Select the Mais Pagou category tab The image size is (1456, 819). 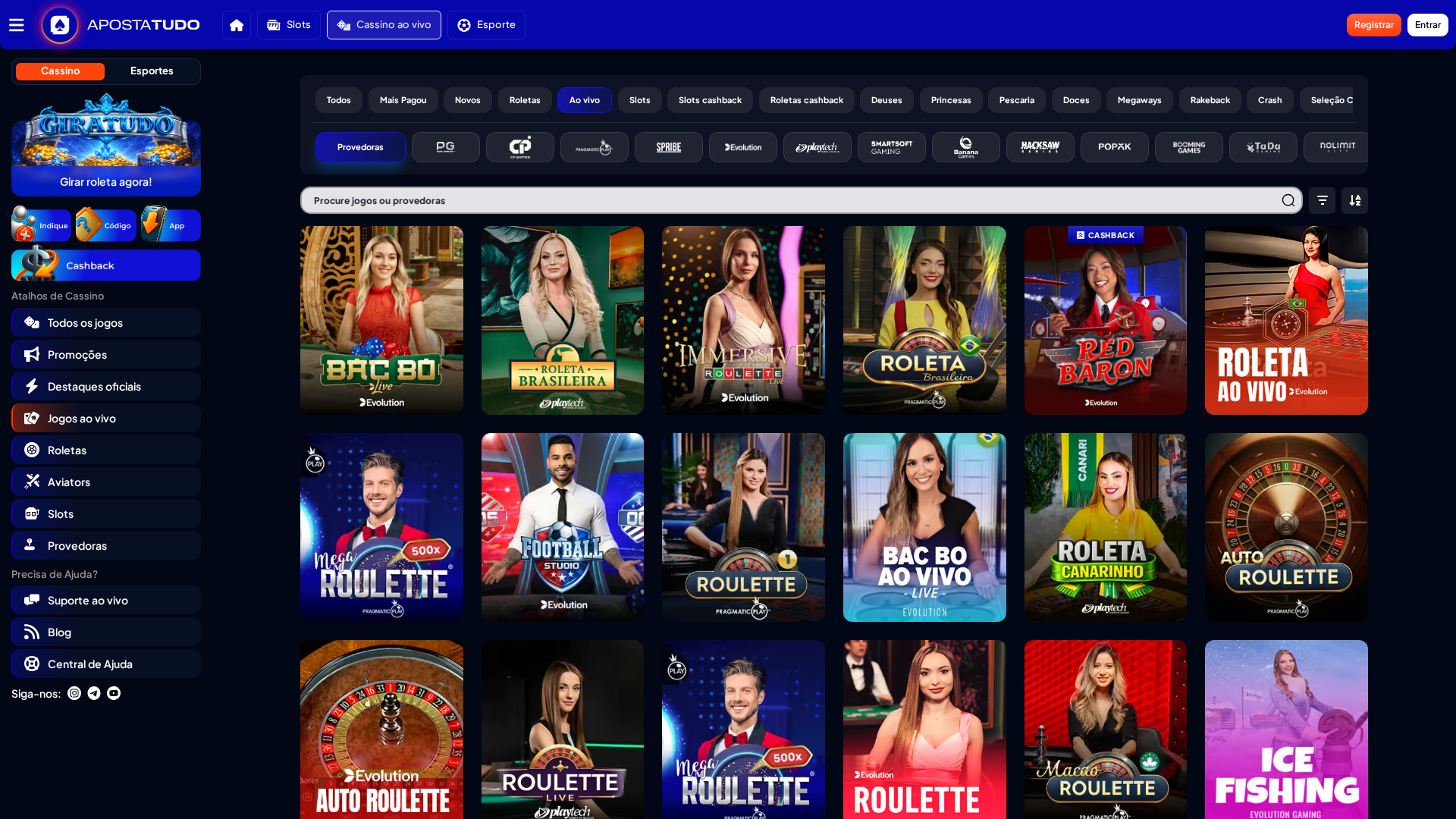tap(403, 100)
